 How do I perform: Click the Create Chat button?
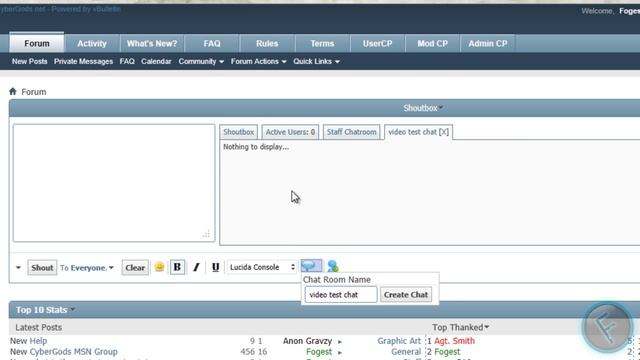pyautogui.click(x=406, y=295)
